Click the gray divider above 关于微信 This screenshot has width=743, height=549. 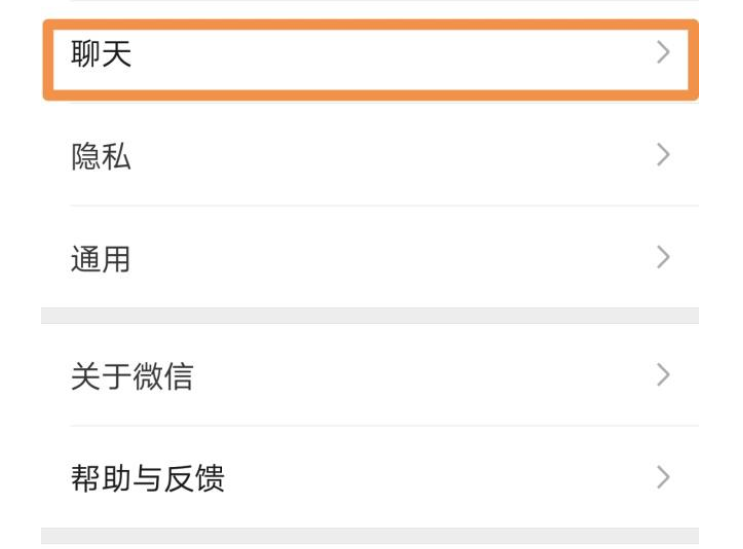(370, 315)
